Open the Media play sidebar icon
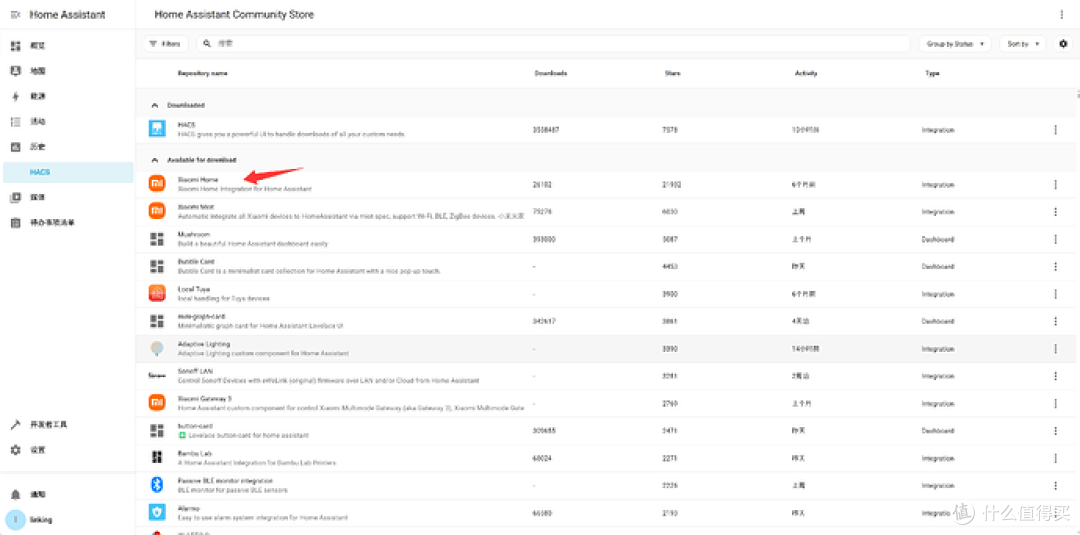Screen dimensions: 1080x535 (x=16, y=197)
